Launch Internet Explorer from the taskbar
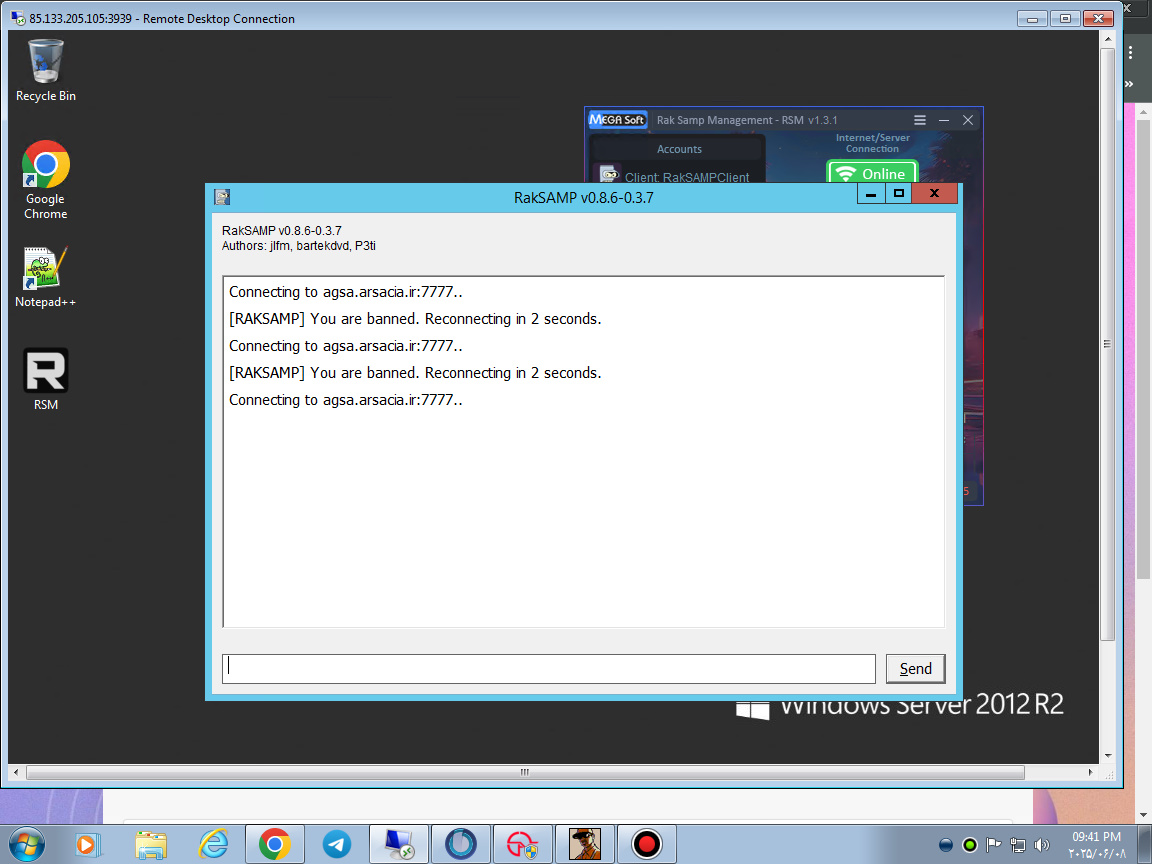The image size is (1152, 864). (213, 845)
